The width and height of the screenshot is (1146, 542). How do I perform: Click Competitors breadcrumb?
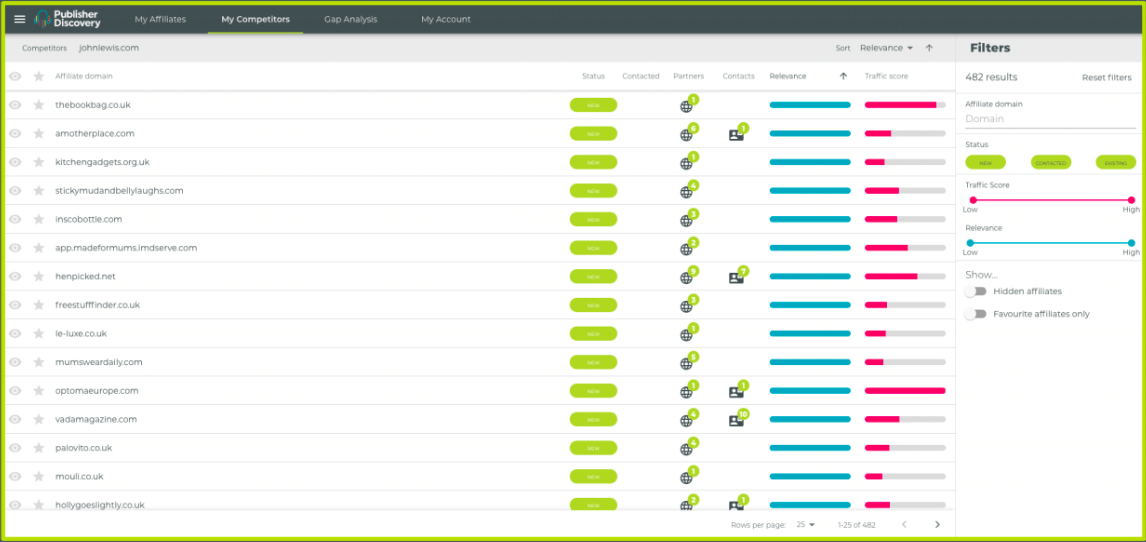(x=45, y=48)
